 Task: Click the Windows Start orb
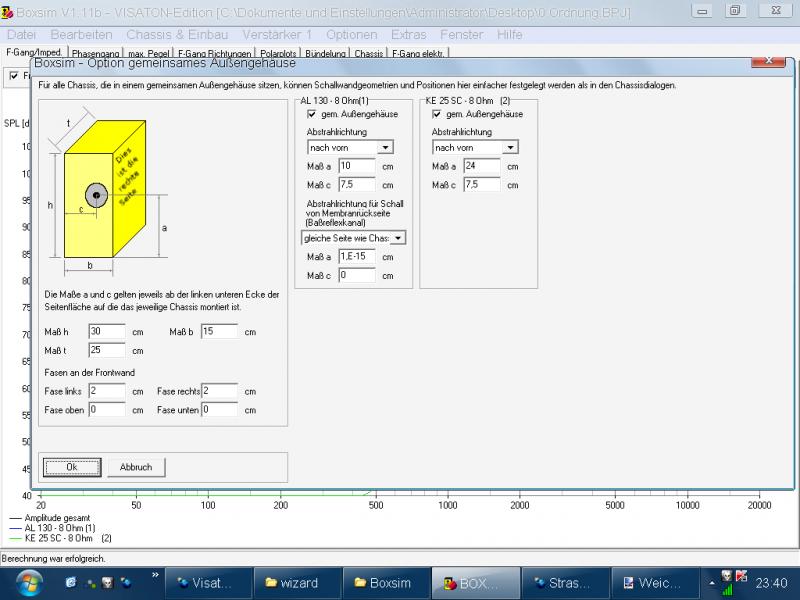click(27, 582)
